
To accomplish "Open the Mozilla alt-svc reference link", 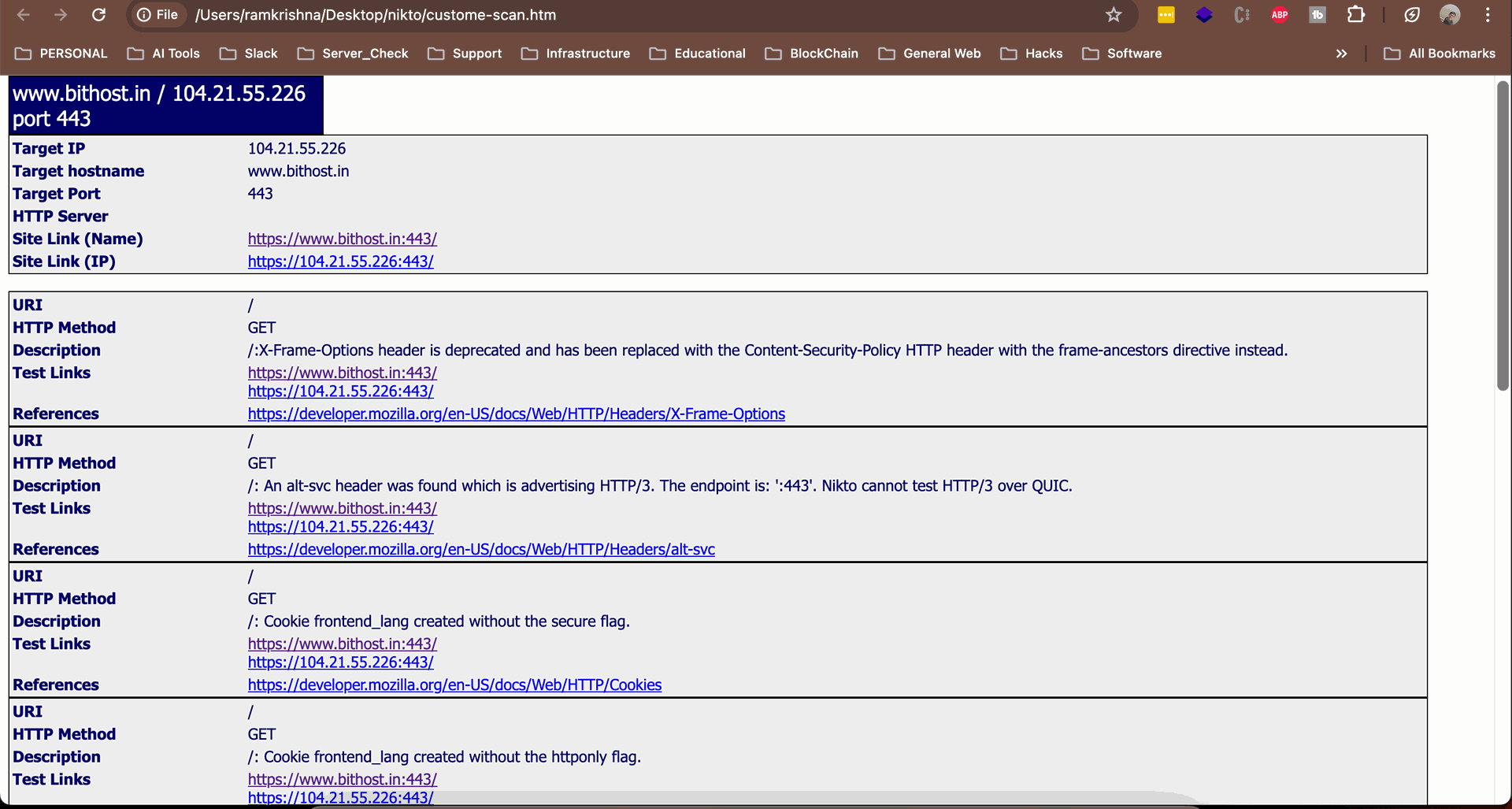I will 481,549.
